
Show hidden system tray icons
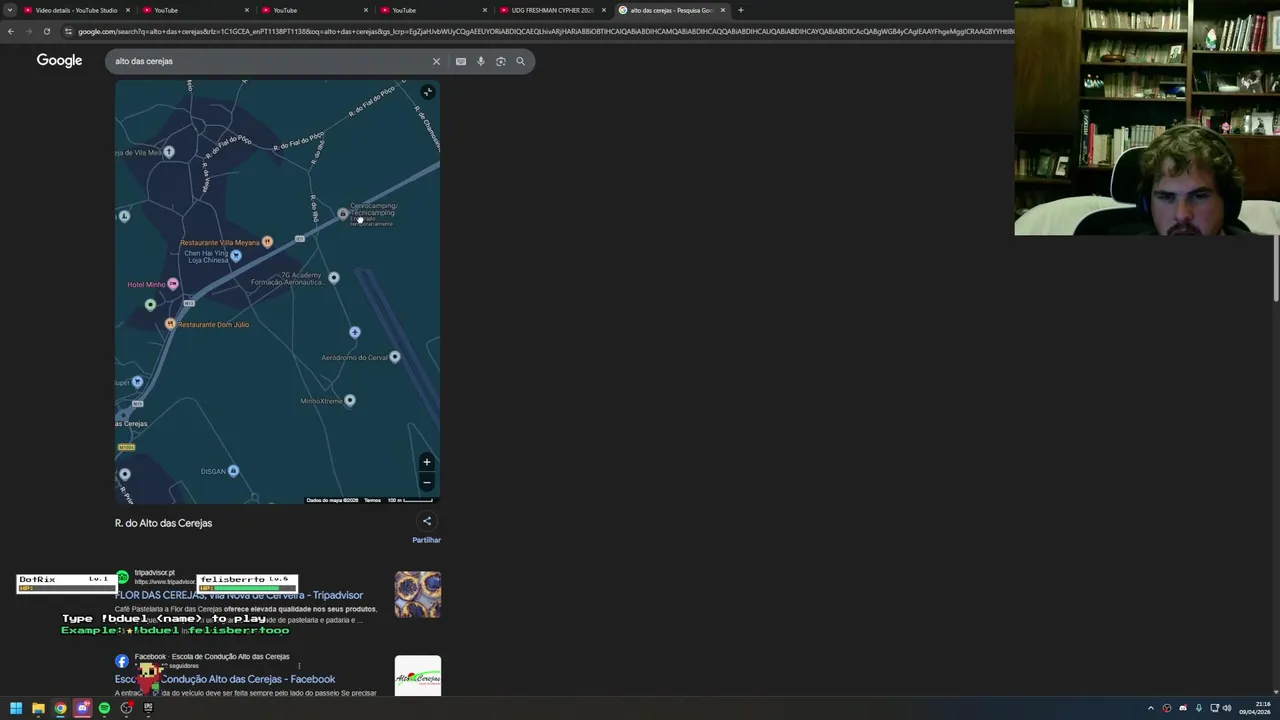point(1150,708)
